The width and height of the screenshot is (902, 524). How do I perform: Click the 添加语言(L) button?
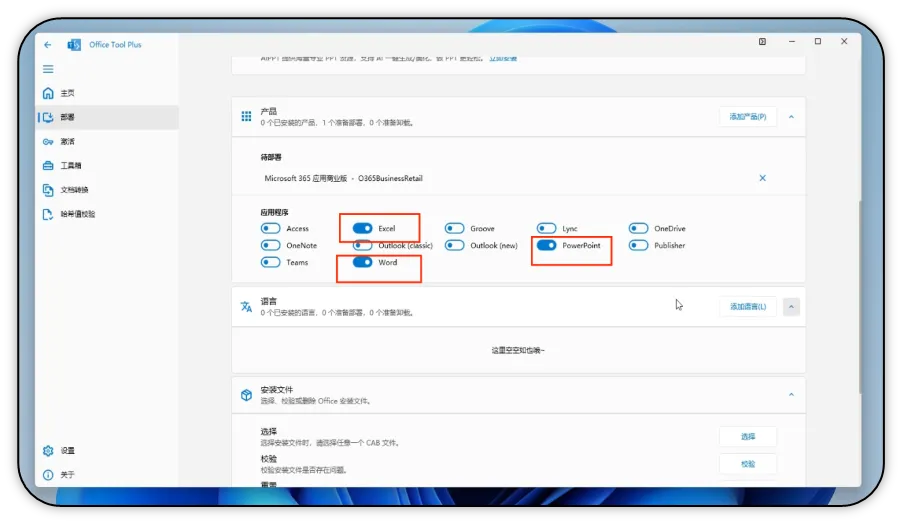(x=748, y=307)
